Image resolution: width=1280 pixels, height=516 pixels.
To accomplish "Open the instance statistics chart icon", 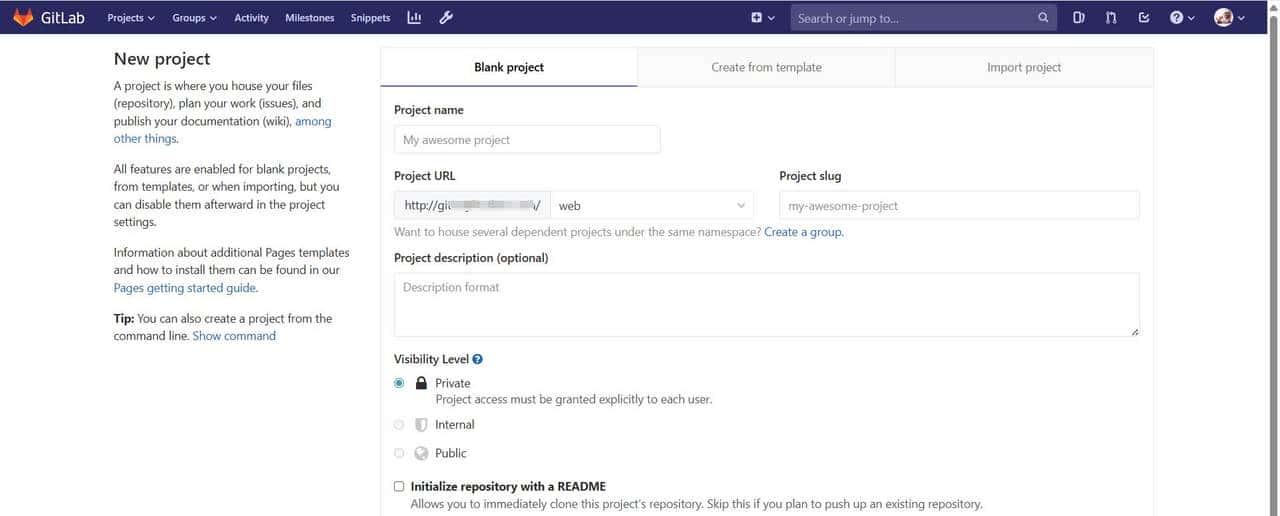I will 415,17.
